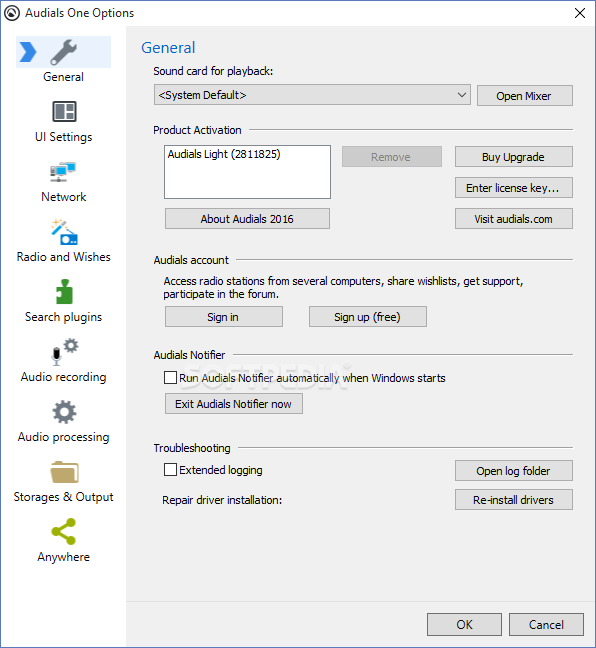This screenshot has height=648, width=596.
Task: Open Network computers icon
Action: 63,172
